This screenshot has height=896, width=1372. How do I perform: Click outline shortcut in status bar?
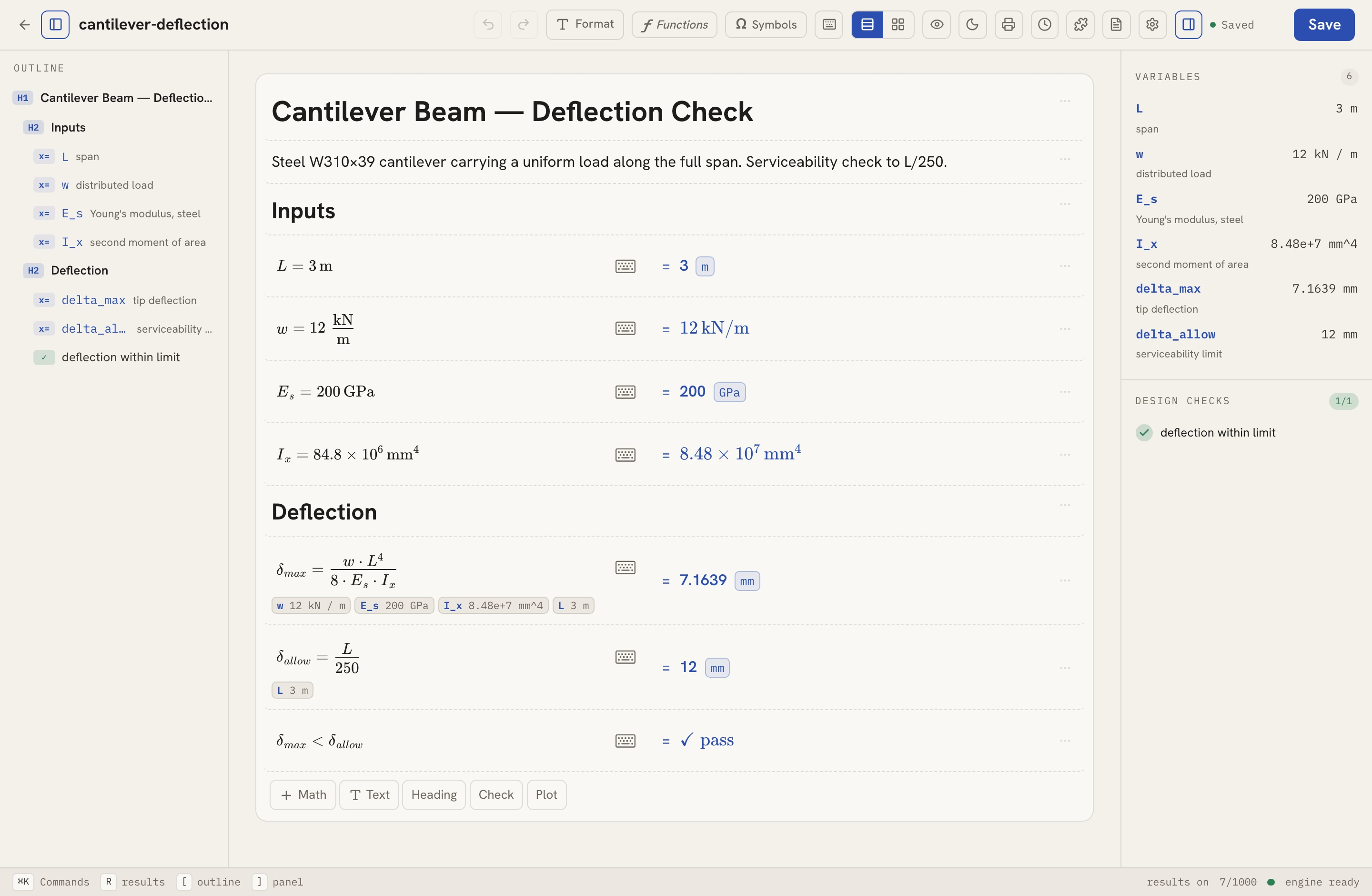point(209,882)
